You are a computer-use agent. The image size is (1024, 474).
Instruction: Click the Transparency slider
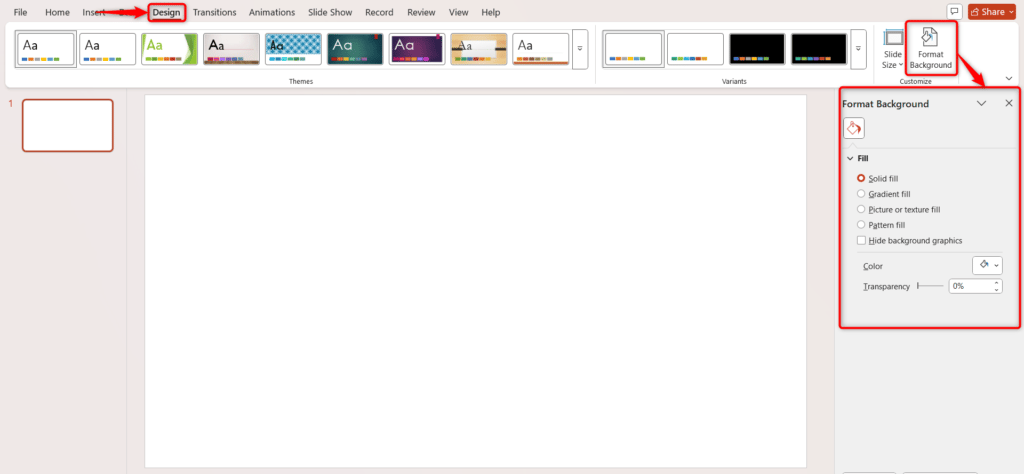[x=930, y=286]
